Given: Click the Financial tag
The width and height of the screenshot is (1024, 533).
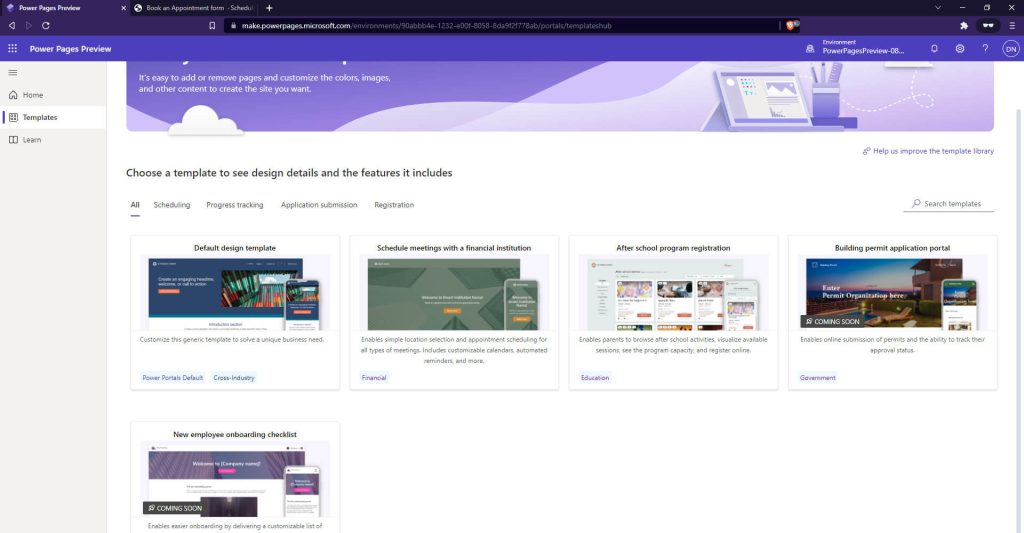Looking at the screenshot, I should pyautogui.click(x=374, y=378).
